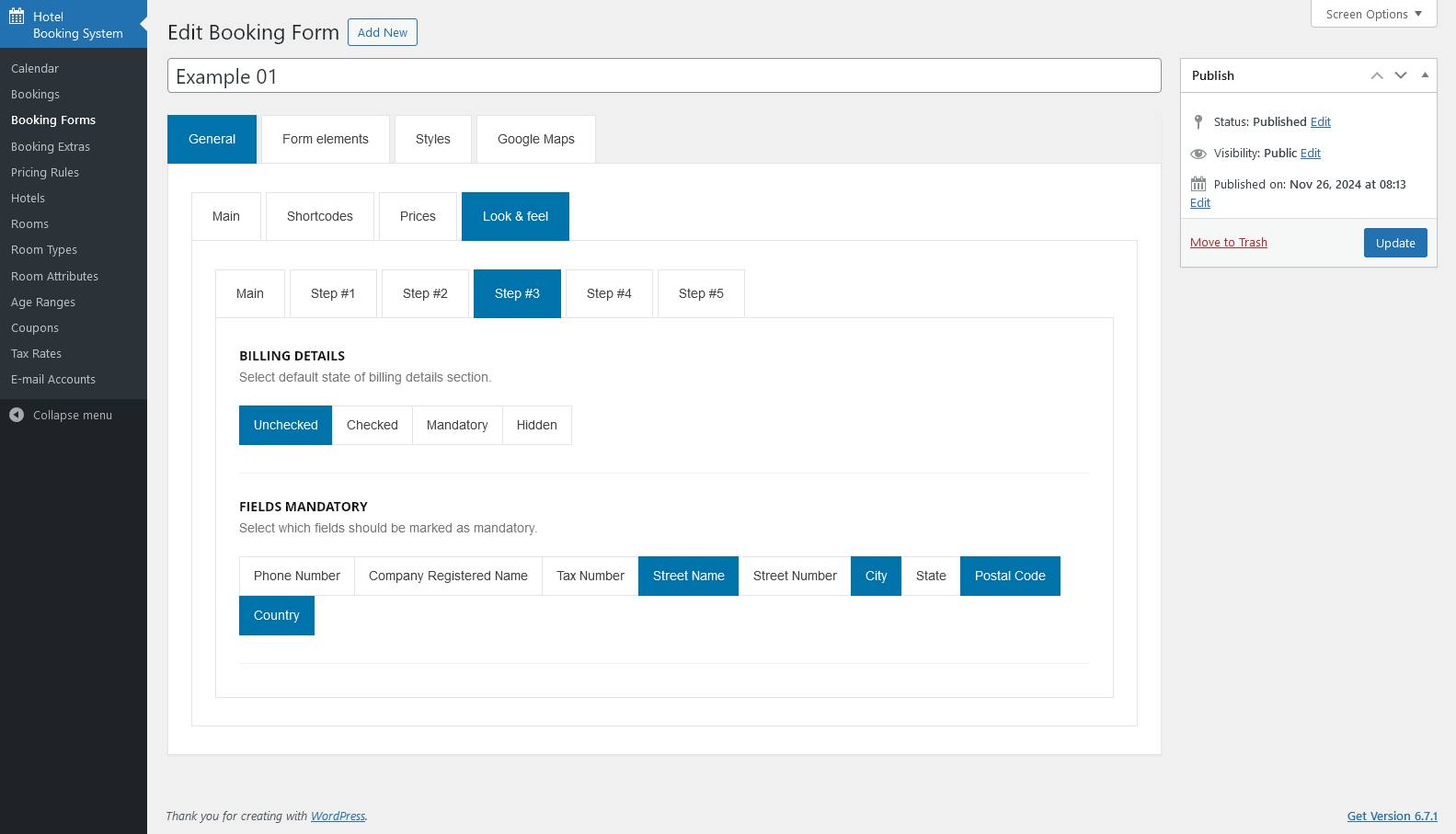Toggle City mandatory field

[877, 576]
